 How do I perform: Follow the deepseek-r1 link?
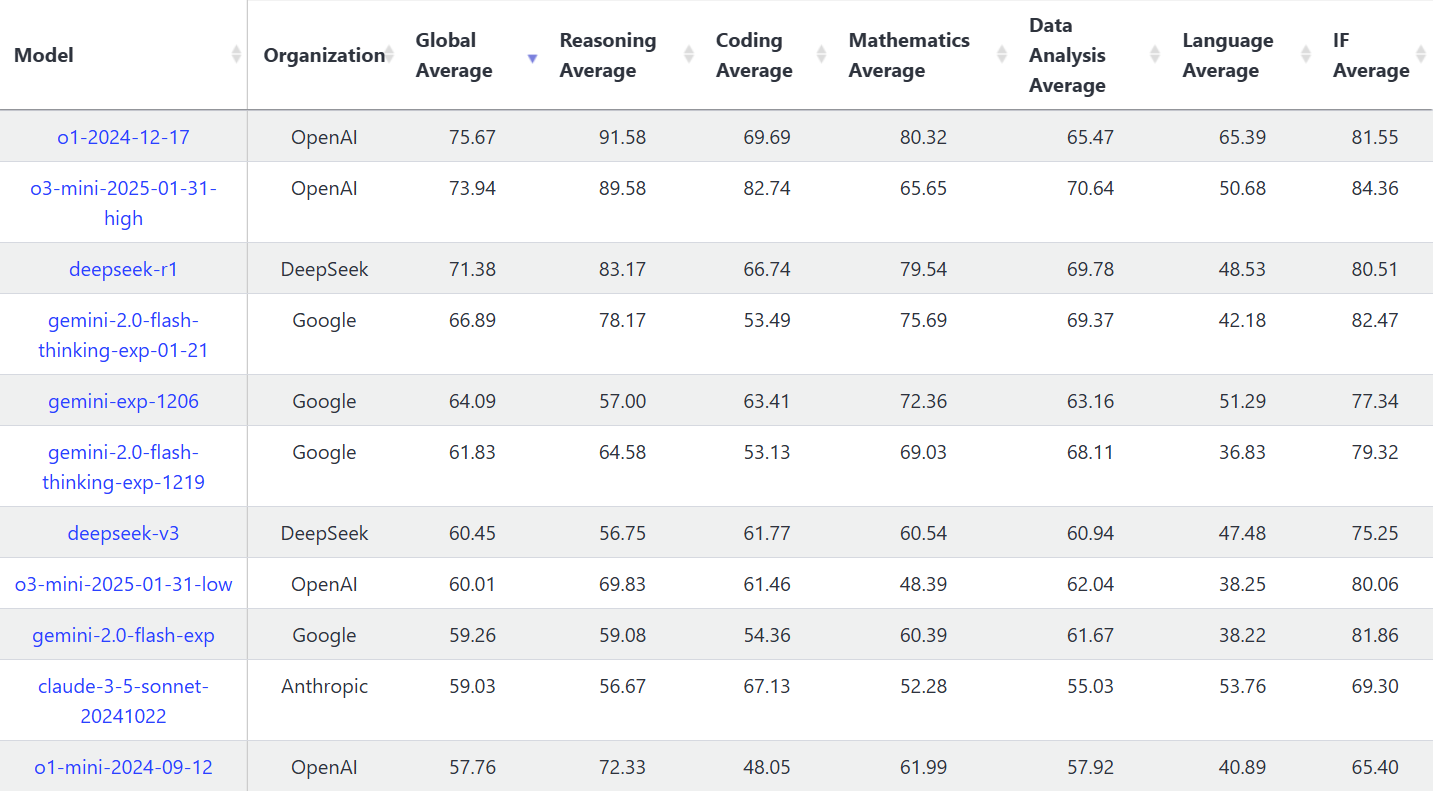123,269
